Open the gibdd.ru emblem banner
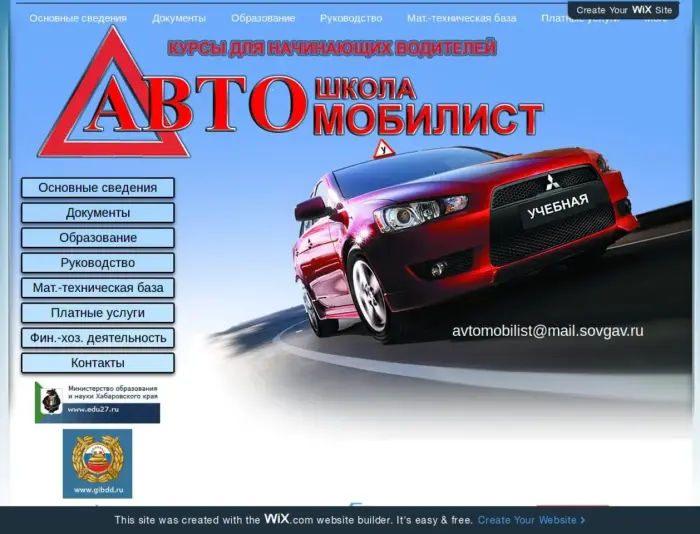Screen dimensions: 700x534 [x=97, y=464]
